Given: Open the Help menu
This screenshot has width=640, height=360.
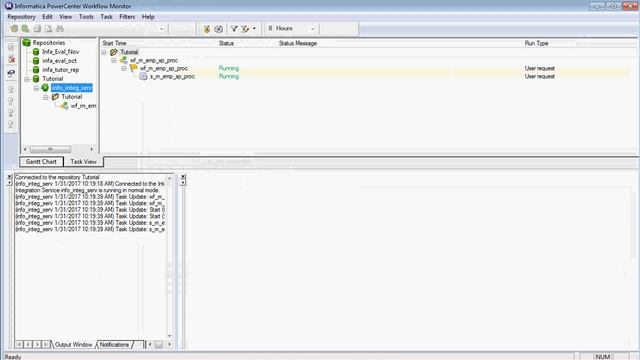Looking at the screenshot, I should tap(148, 17).
